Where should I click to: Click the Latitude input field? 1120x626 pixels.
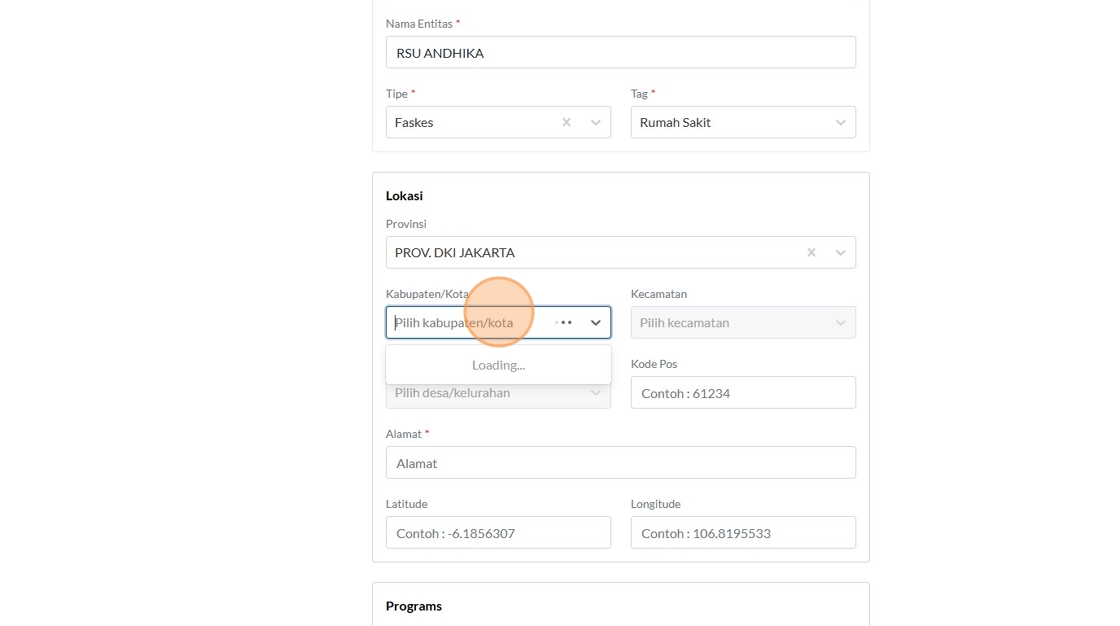(x=498, y=533)
